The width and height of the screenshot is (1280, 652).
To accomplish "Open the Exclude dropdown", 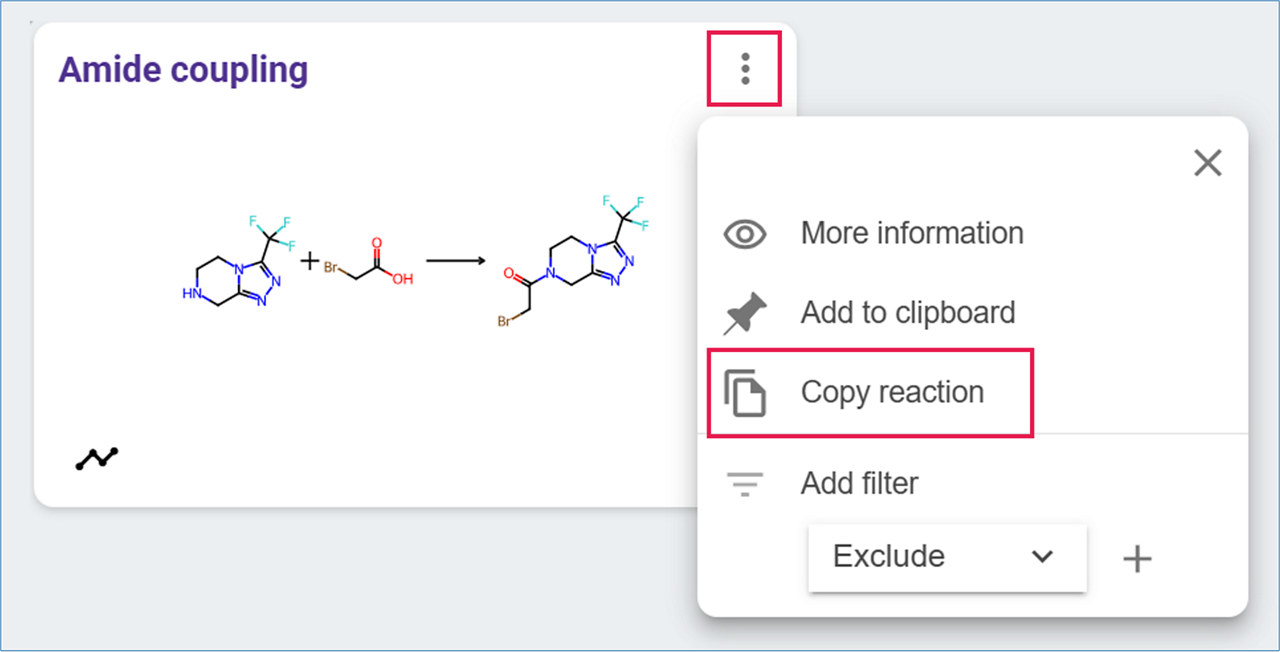I will point(946,557).
